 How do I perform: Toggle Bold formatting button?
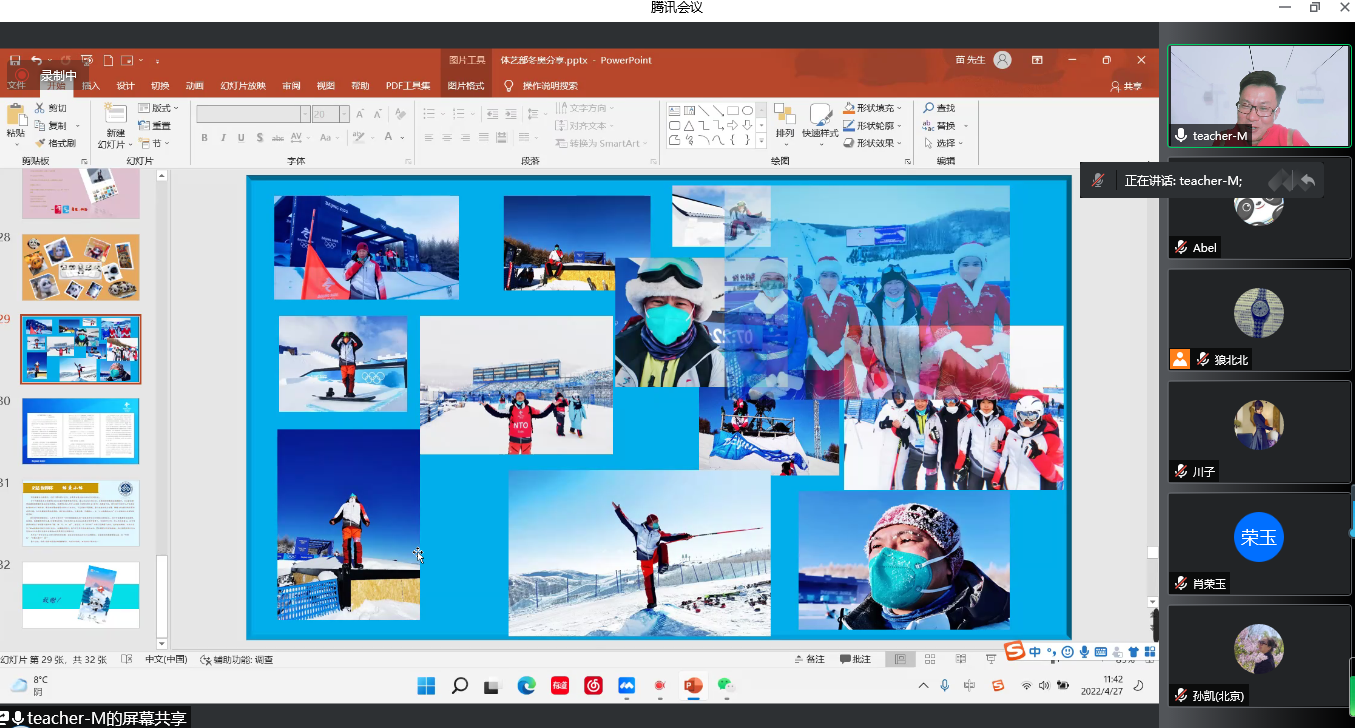click(x=206, y=138)
